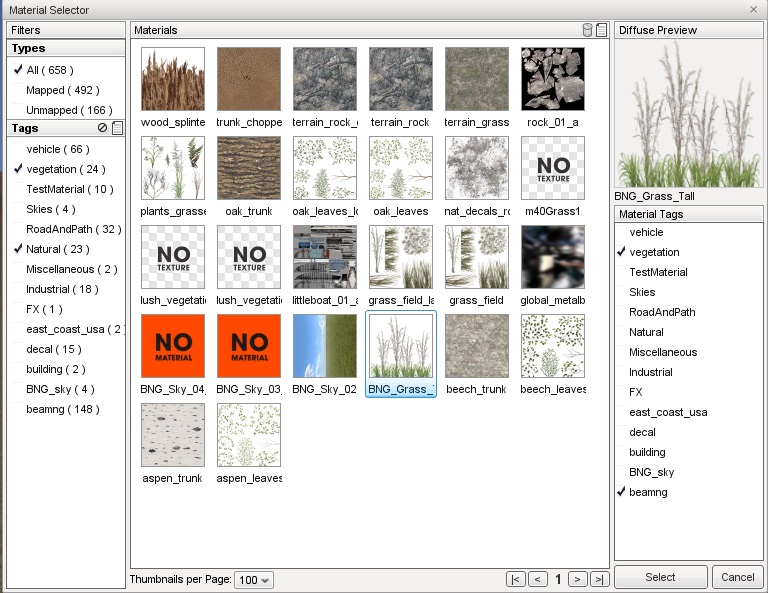Select the rock_01_a material thumbnail
The image size is (768, 593).
(x=553, y=79)
